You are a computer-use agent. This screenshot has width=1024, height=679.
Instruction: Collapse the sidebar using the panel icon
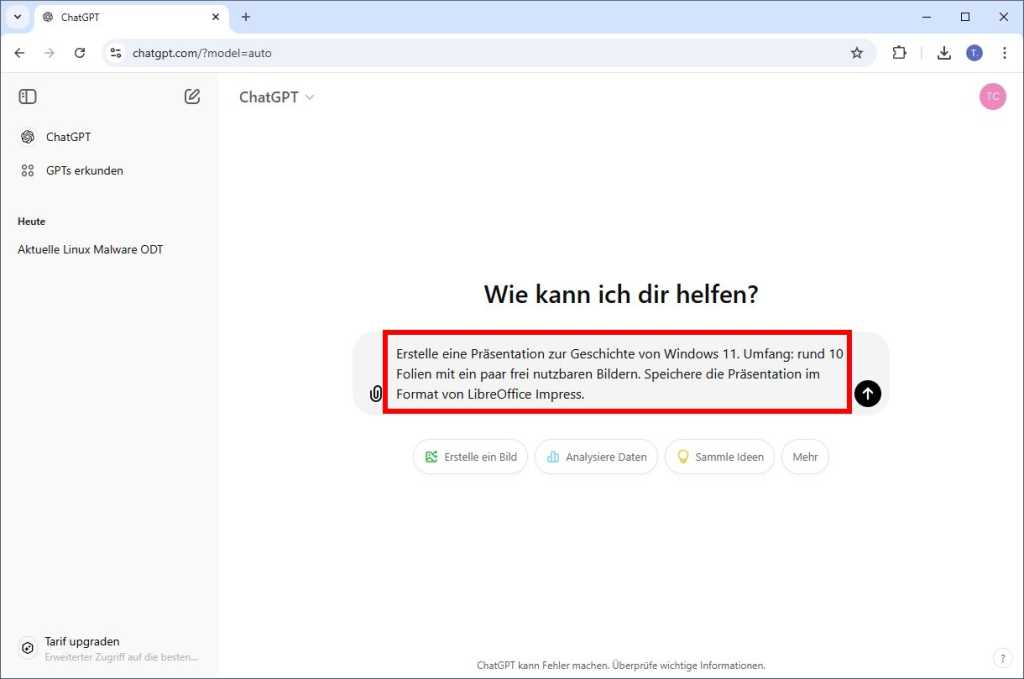coord(27,96)
